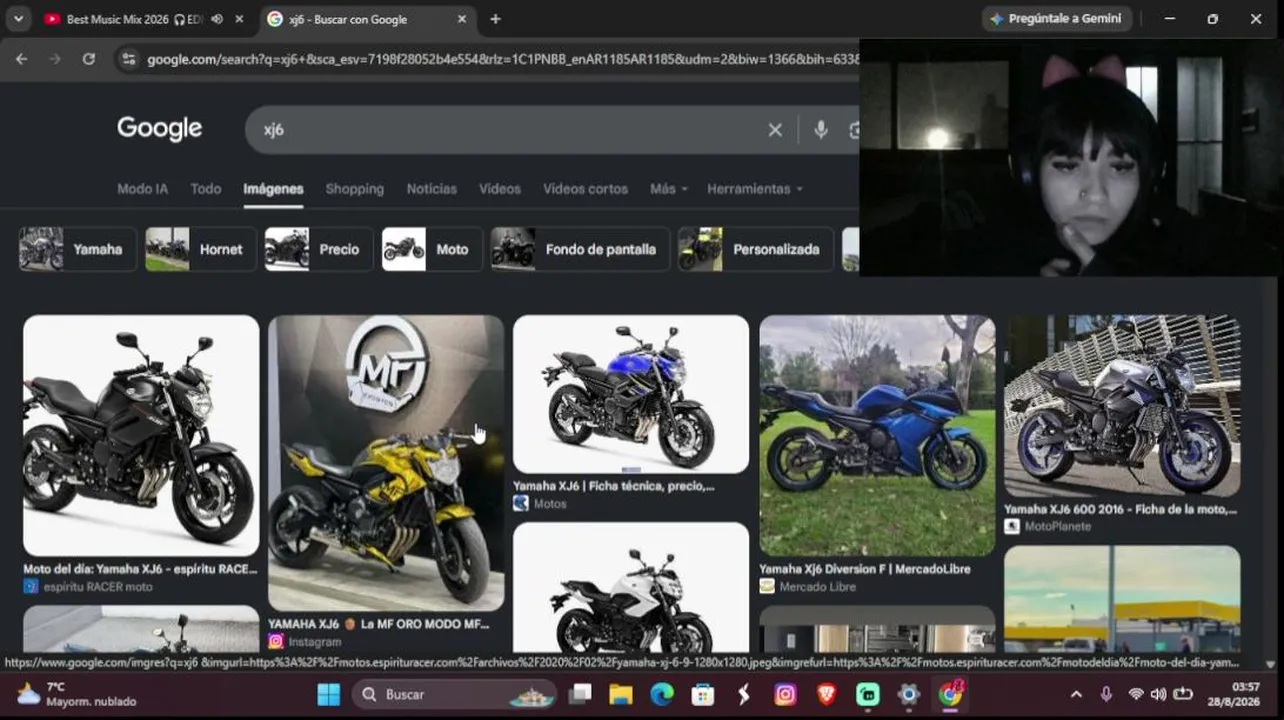
Task: Clear the Google search query
Action: [775, 130]
